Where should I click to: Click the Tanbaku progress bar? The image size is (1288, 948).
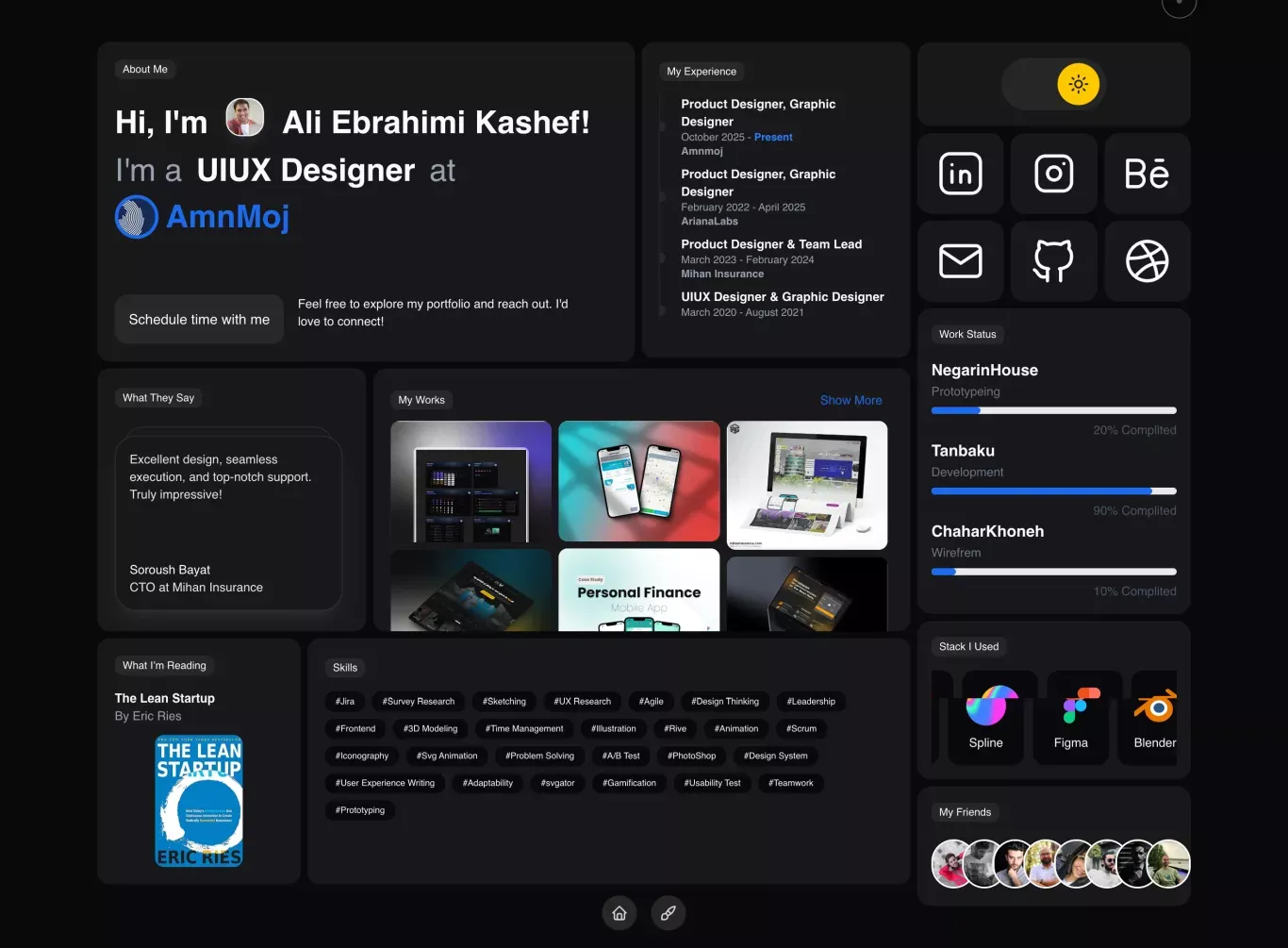coord(1053,491)
